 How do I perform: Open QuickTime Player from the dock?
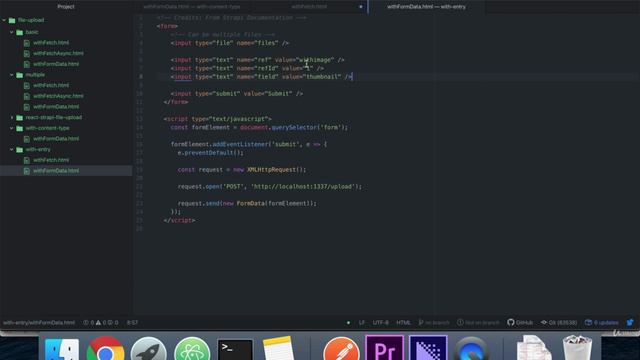tap(471, 349)
